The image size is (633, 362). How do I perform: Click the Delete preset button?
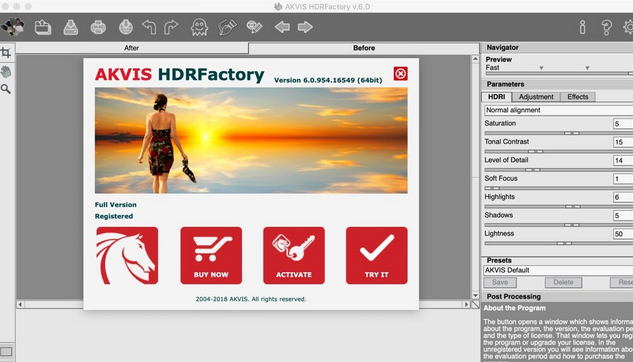pos(563,282)
